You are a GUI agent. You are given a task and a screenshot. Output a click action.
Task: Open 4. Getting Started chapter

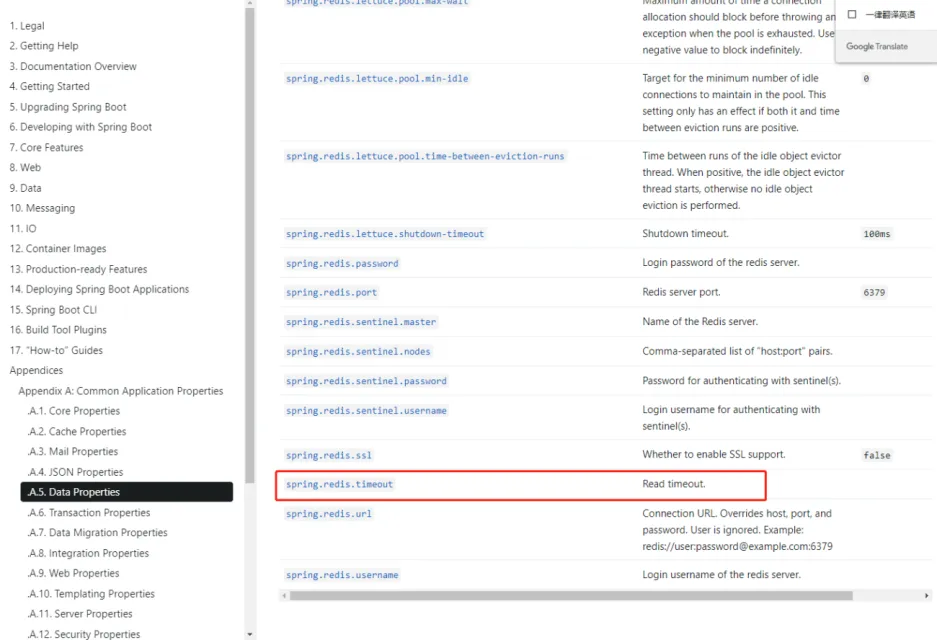[50, 87]
